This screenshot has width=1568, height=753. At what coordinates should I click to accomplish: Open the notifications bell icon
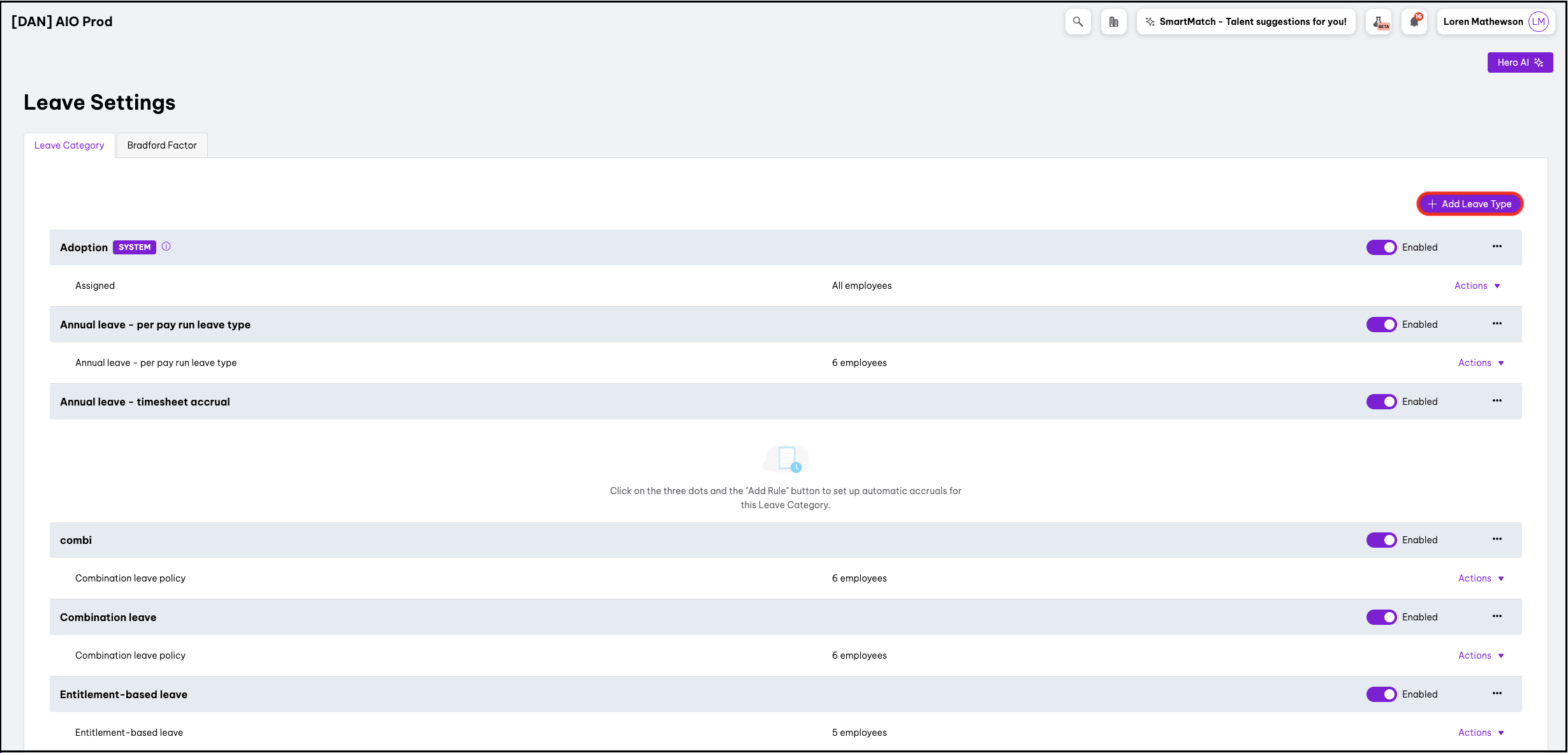click(1414, 22)
